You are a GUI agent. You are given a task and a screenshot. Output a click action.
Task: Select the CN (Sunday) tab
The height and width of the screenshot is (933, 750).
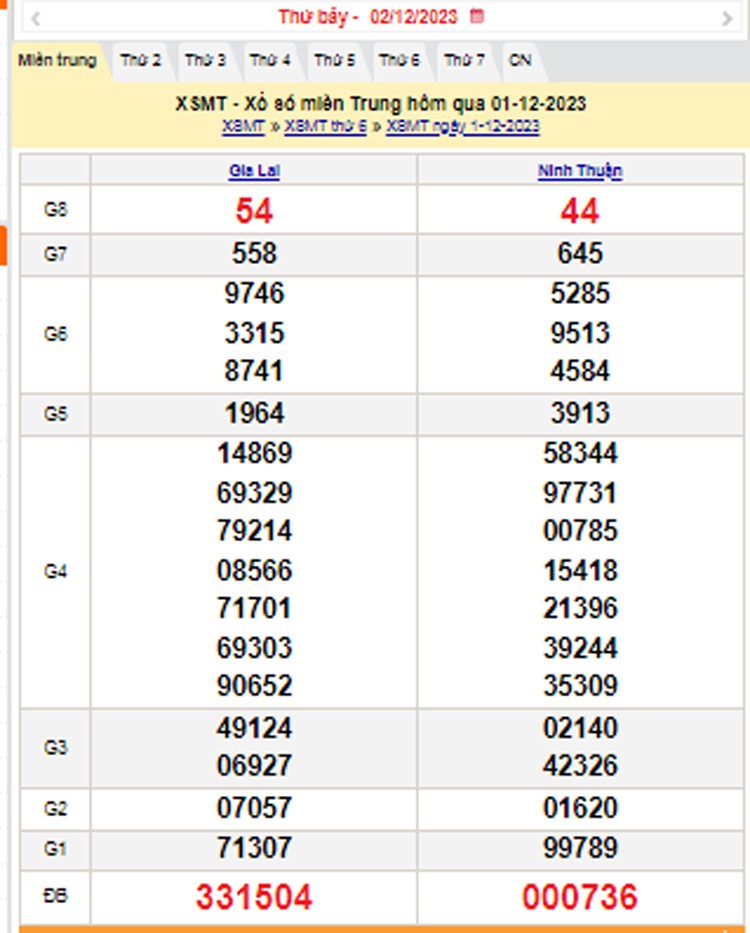pos(520,60)
